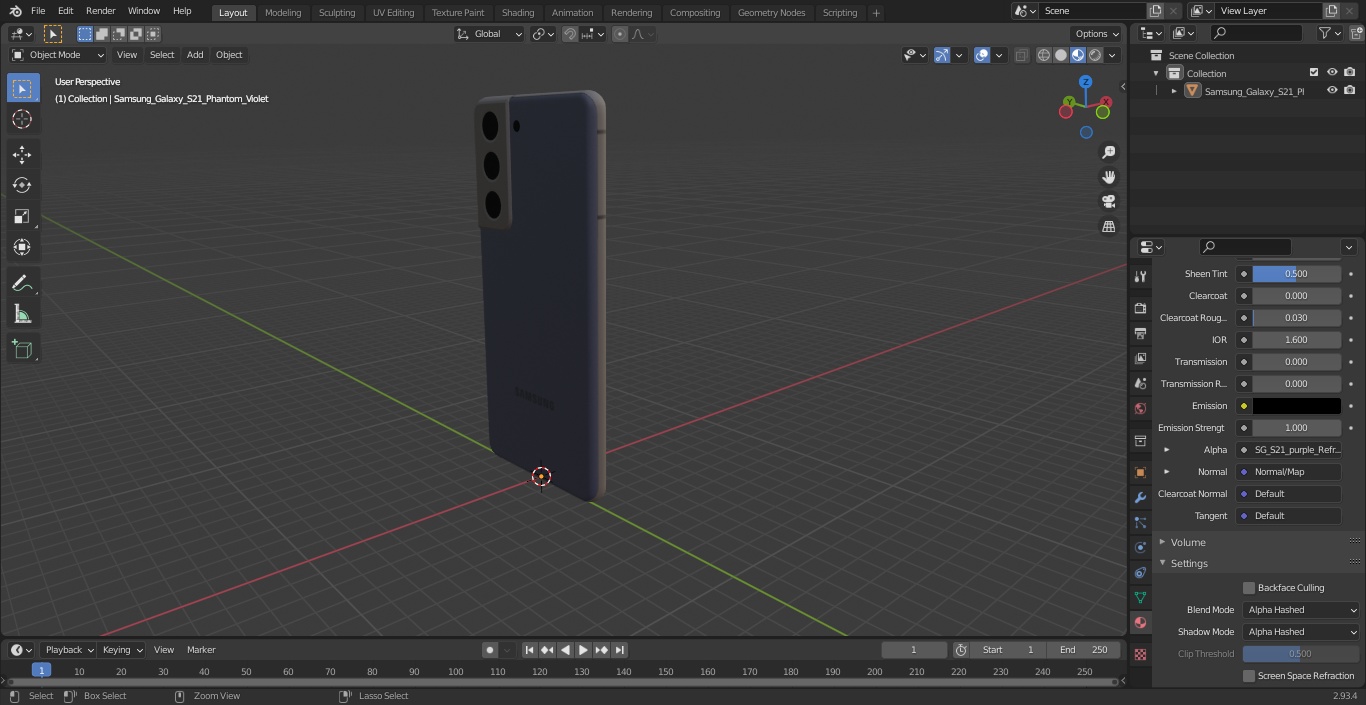Viewport: 1366px width, 705px height.
Task: Open Object Data properties tab icon
Action: tap(1140, 597)
